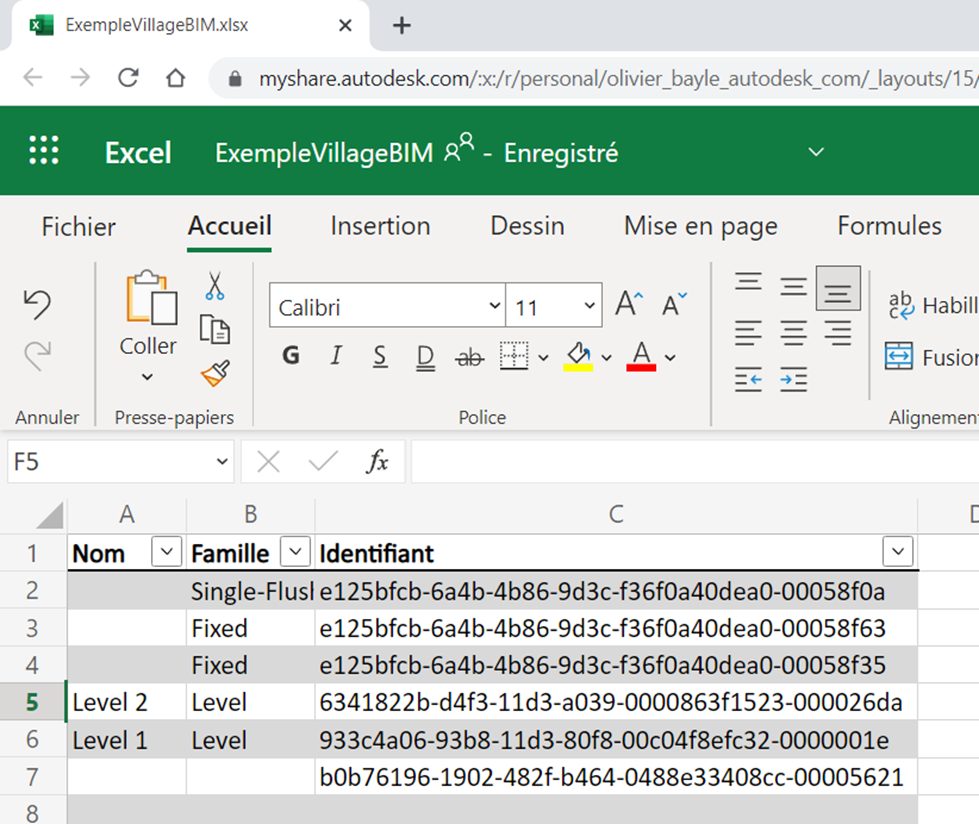Click the insert function fx icon

(x=377, y=462)
